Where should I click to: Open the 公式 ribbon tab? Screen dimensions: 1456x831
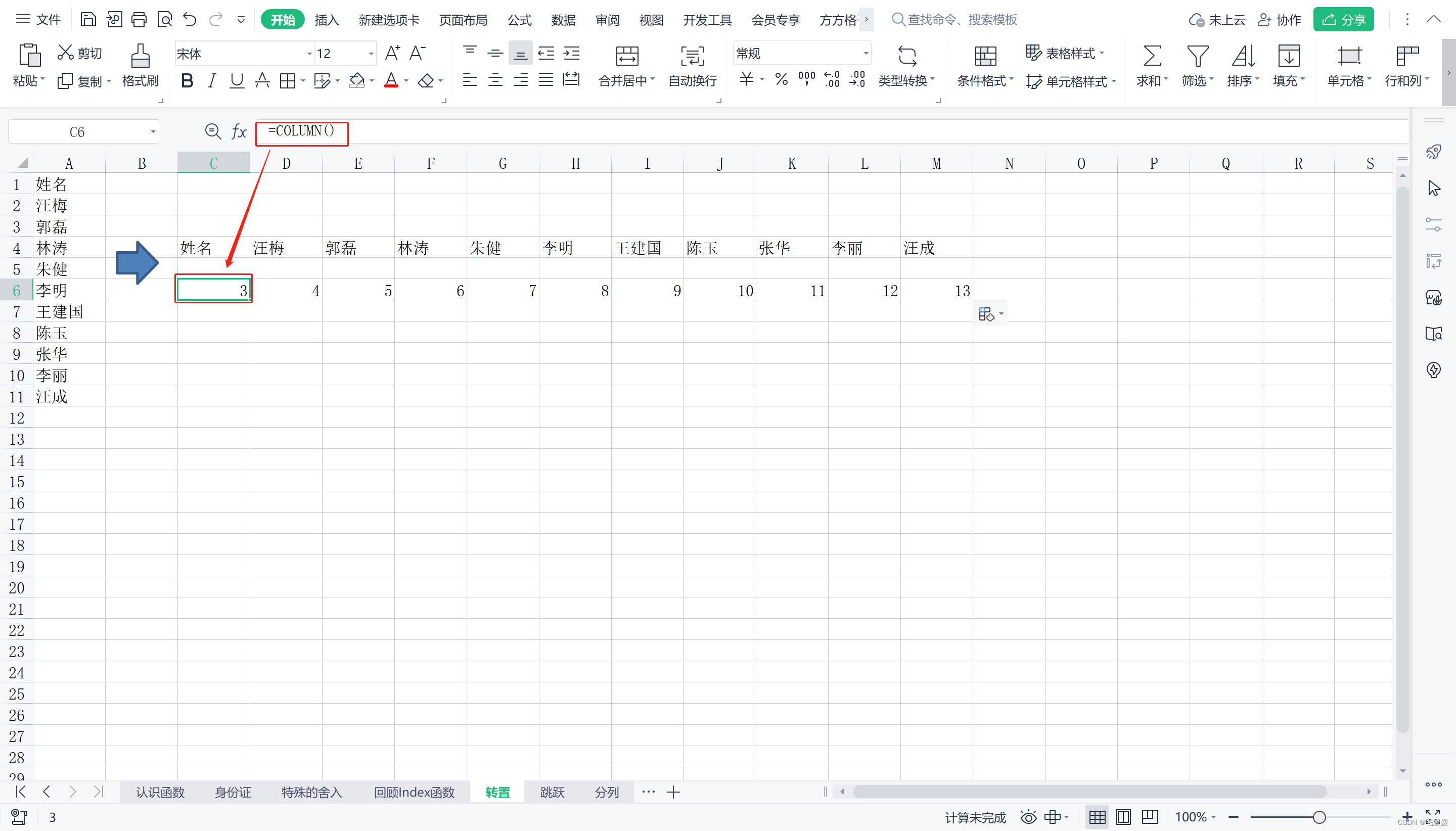pyautogui.click(x=519, y=20)
